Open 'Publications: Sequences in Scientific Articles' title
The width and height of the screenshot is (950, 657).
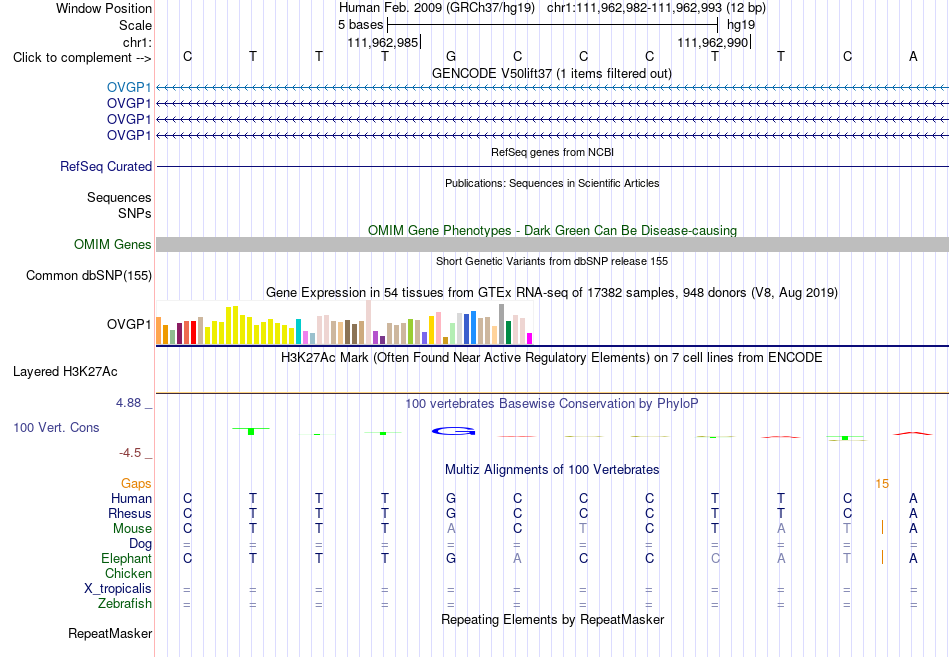pos(552,183)
